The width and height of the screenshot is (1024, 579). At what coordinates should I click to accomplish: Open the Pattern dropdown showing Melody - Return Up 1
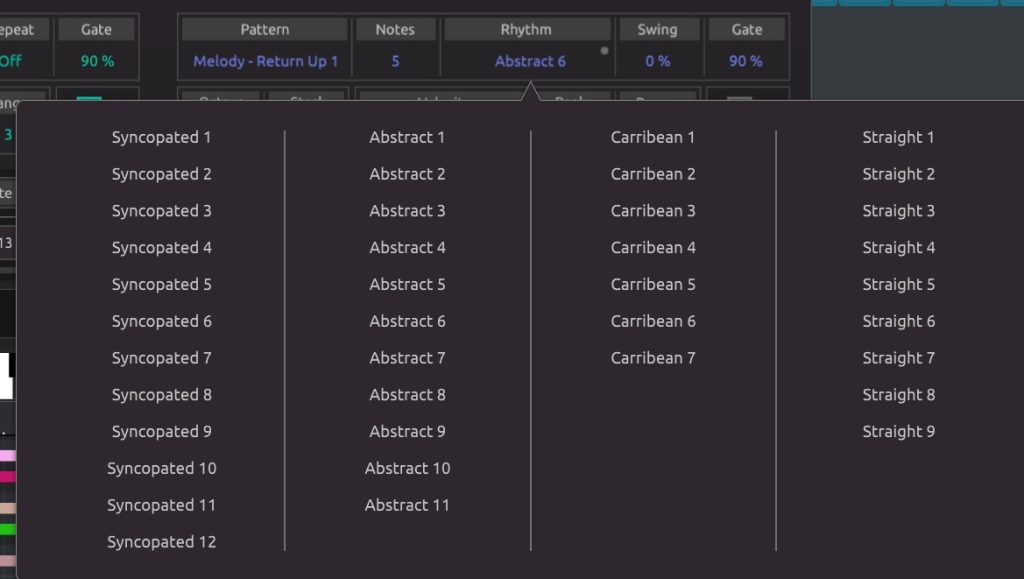pyautogui.click(x=265, y=62)
